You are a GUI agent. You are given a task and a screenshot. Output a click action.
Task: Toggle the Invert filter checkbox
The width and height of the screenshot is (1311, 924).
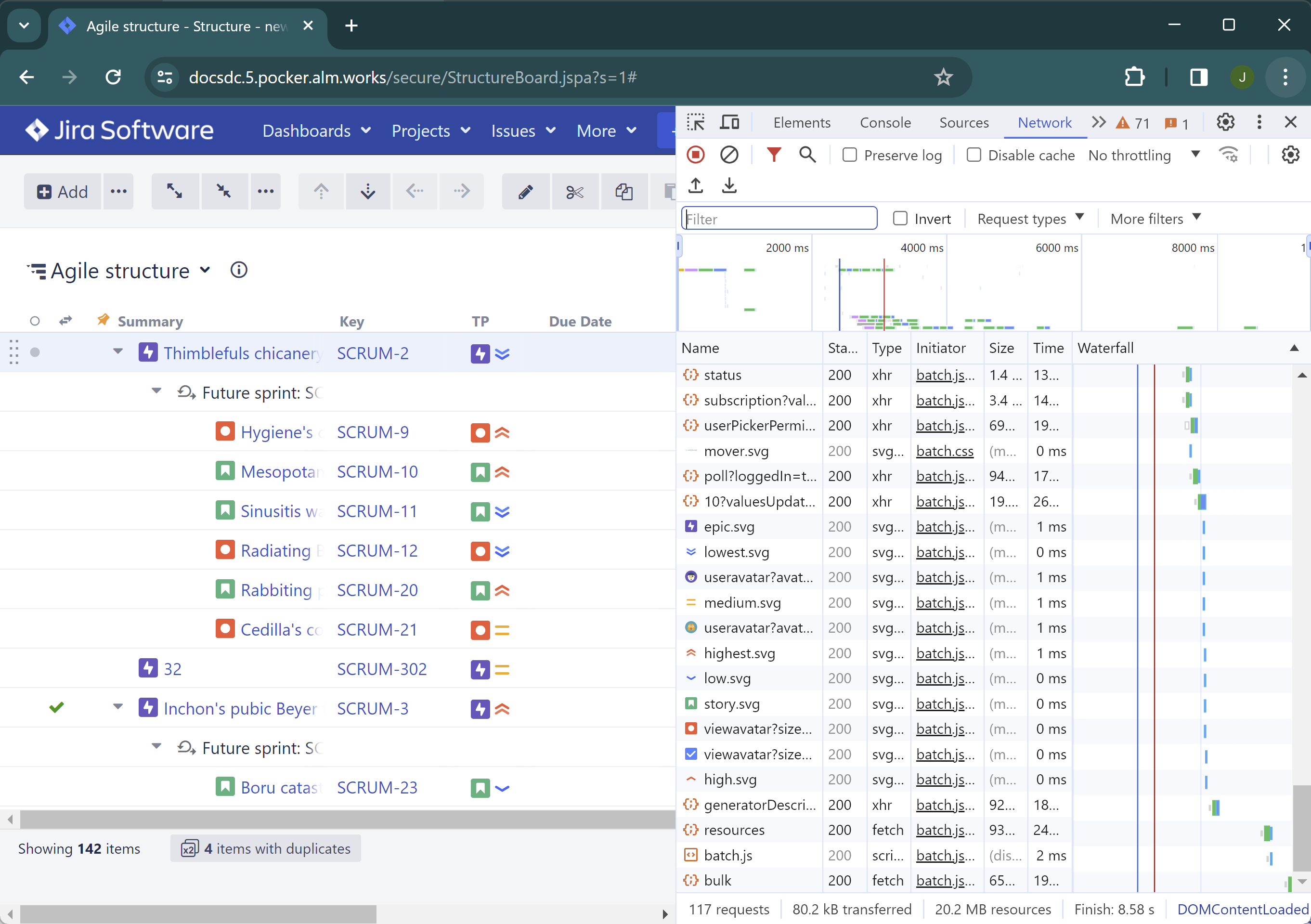[900, 218]
